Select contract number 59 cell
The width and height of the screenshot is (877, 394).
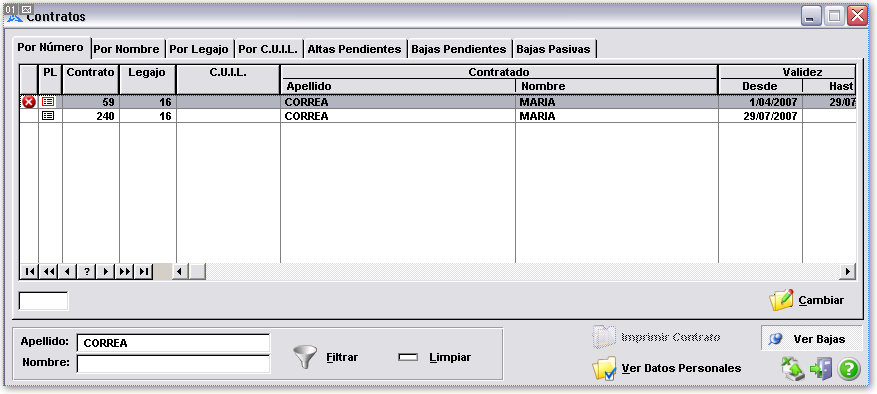tap(91, 102)
